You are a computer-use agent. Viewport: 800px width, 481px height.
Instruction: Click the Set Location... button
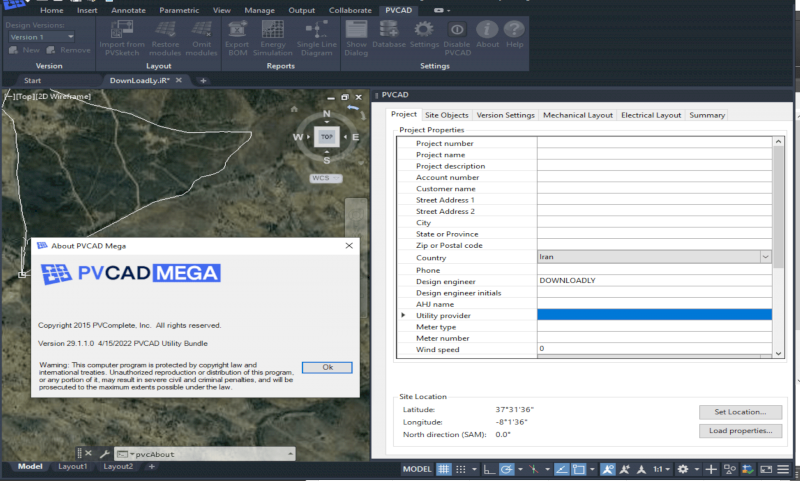(x=740, y=412)
